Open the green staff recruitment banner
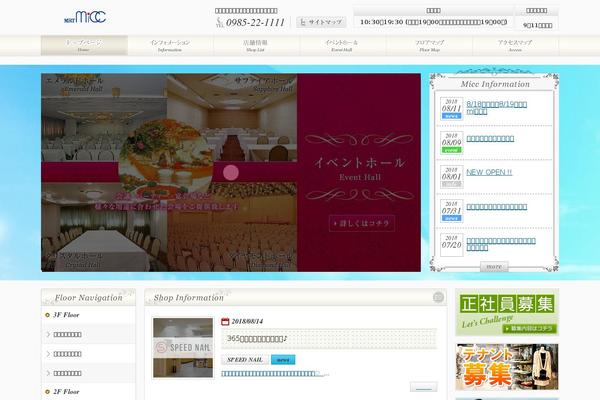Image resolution: width=600 pixels, height=400 pixels. pos(507,312)
